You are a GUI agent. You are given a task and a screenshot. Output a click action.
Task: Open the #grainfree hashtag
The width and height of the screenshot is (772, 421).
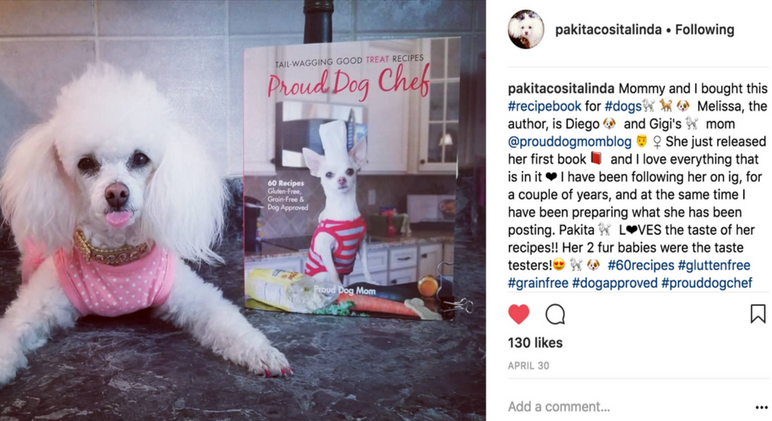tap(538, 283)
